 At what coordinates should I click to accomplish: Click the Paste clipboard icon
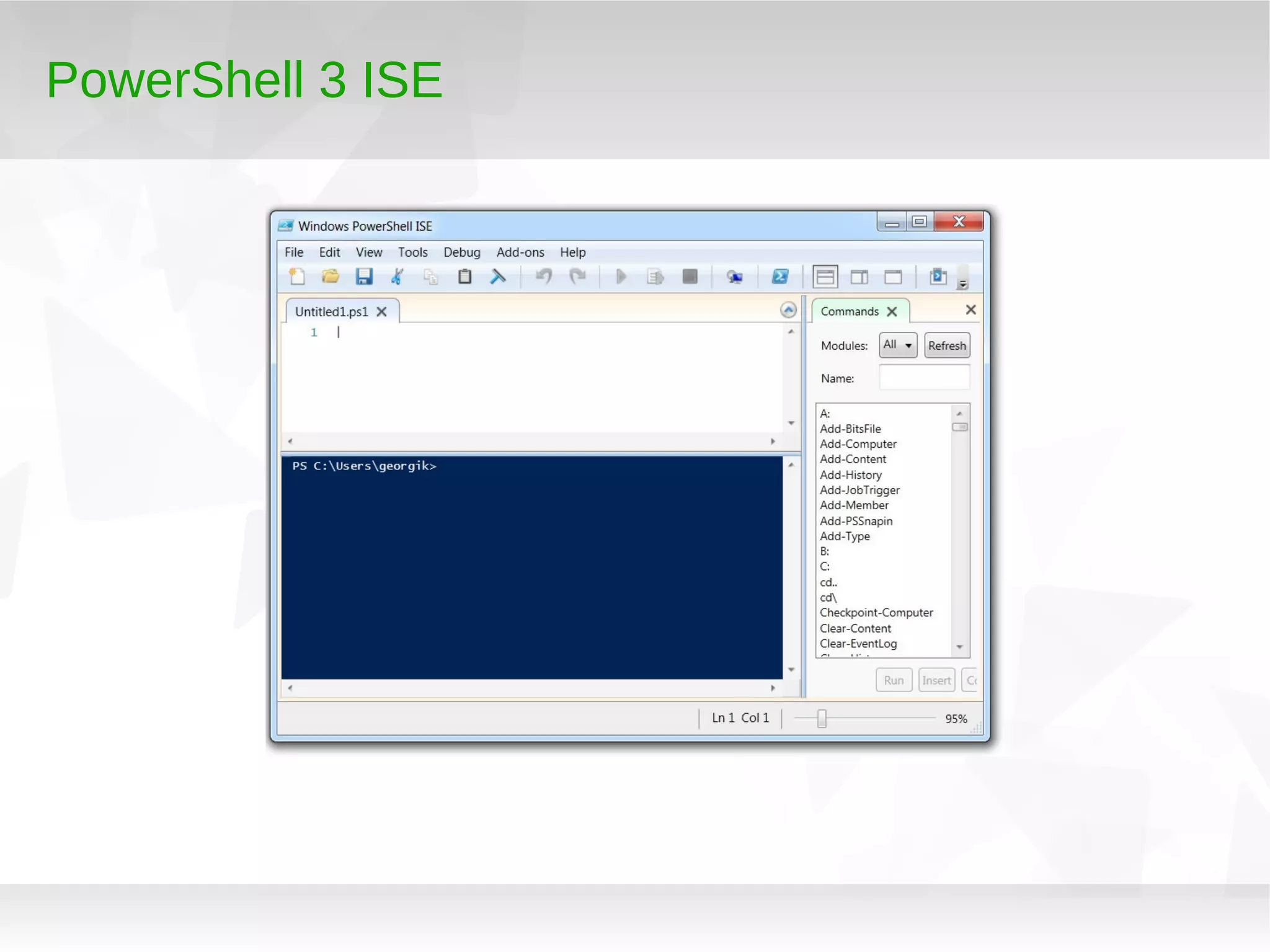[x=464, y=277]
